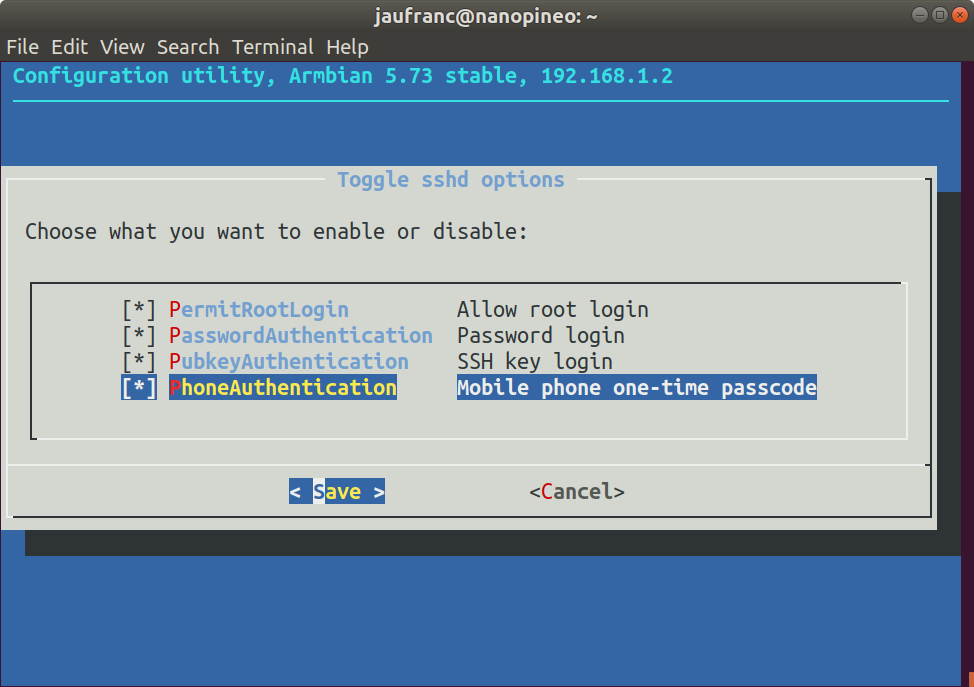
Task: Close the terminal window
Action: tap(960, 14)
